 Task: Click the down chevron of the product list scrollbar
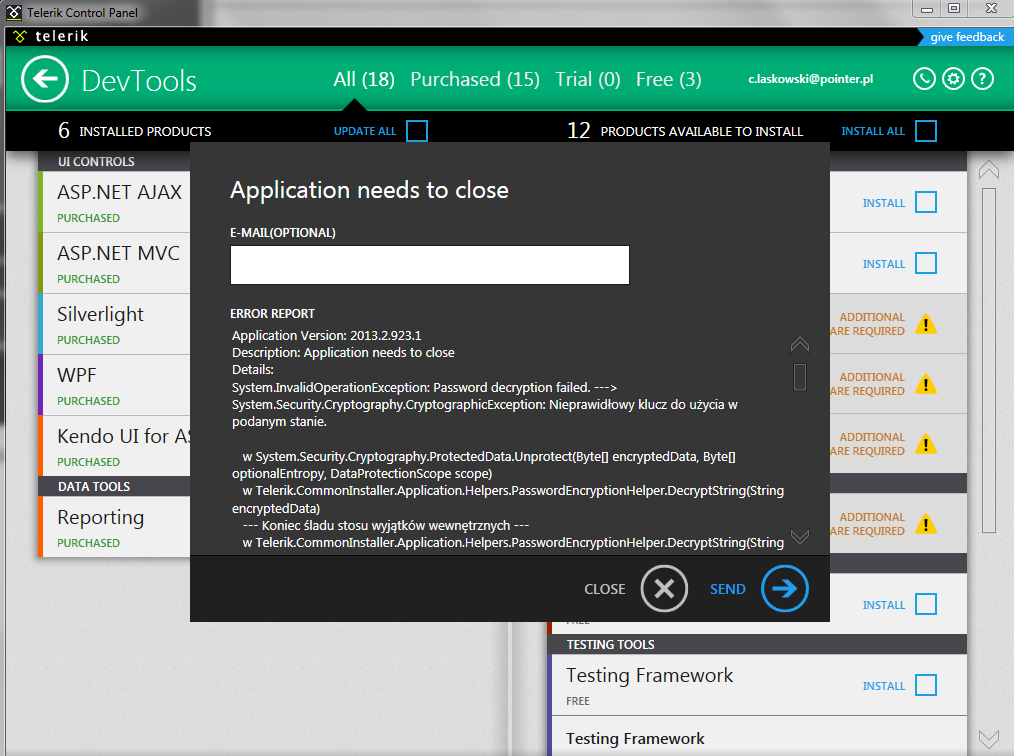[989, 738]
